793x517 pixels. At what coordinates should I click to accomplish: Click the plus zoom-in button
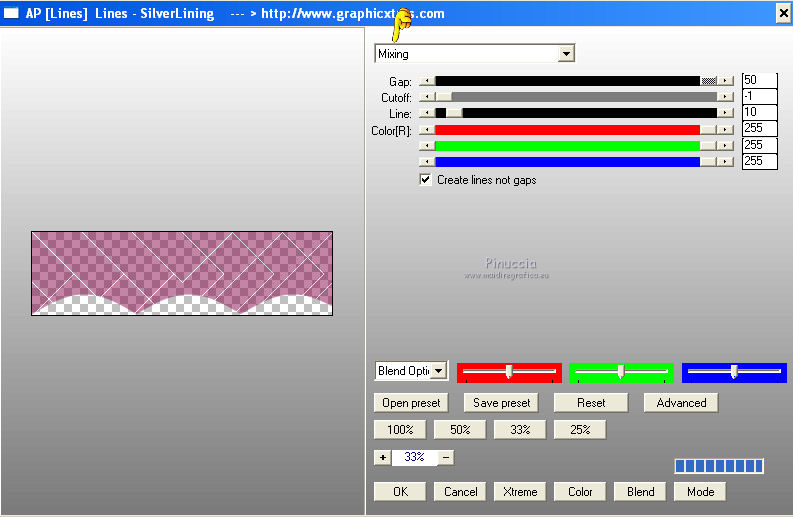pyautogui.click(x=383, y=457)
